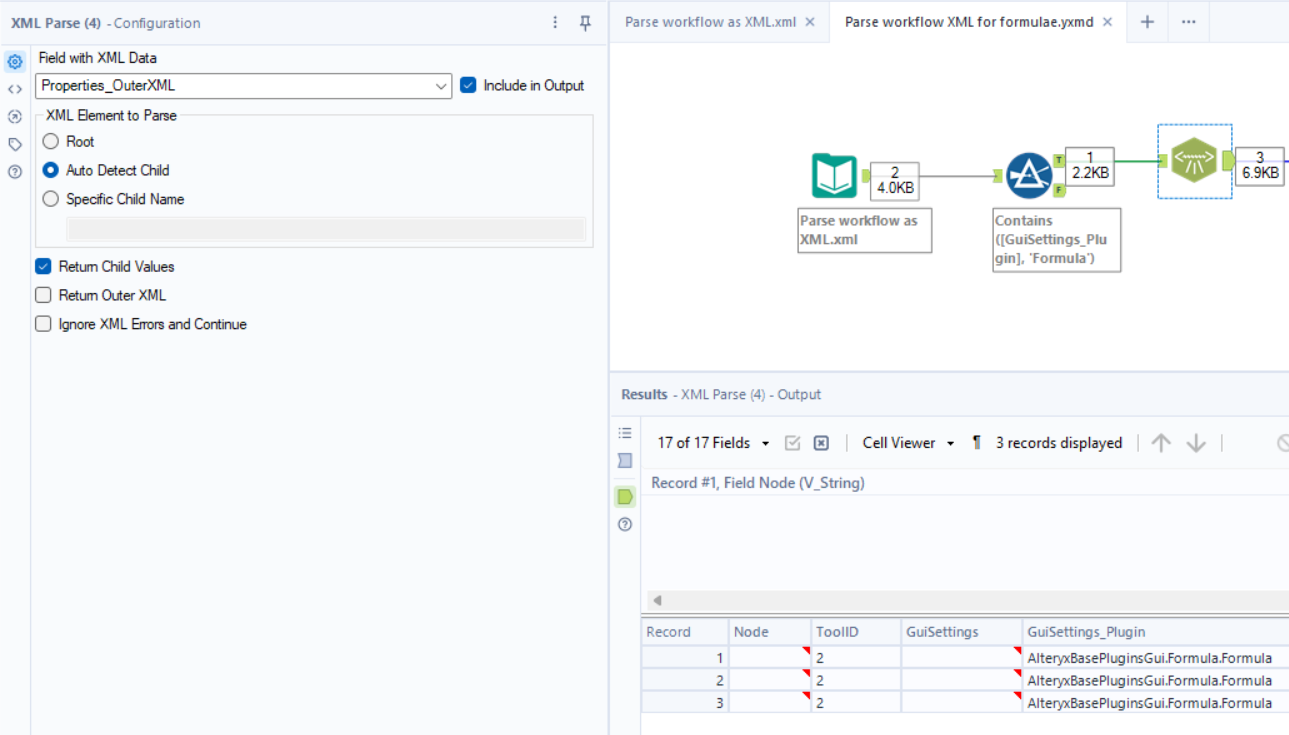
Task: Click the metadata list icon in Results panel
Action: [x=625, y=432]
